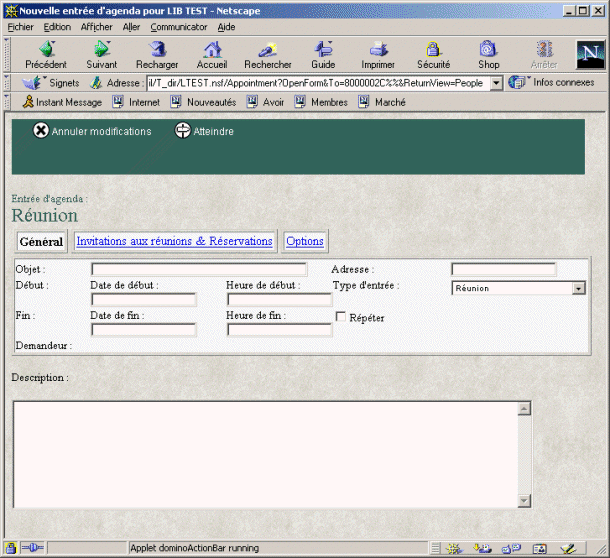Open the Fichier menu

[x=20, y=27]
